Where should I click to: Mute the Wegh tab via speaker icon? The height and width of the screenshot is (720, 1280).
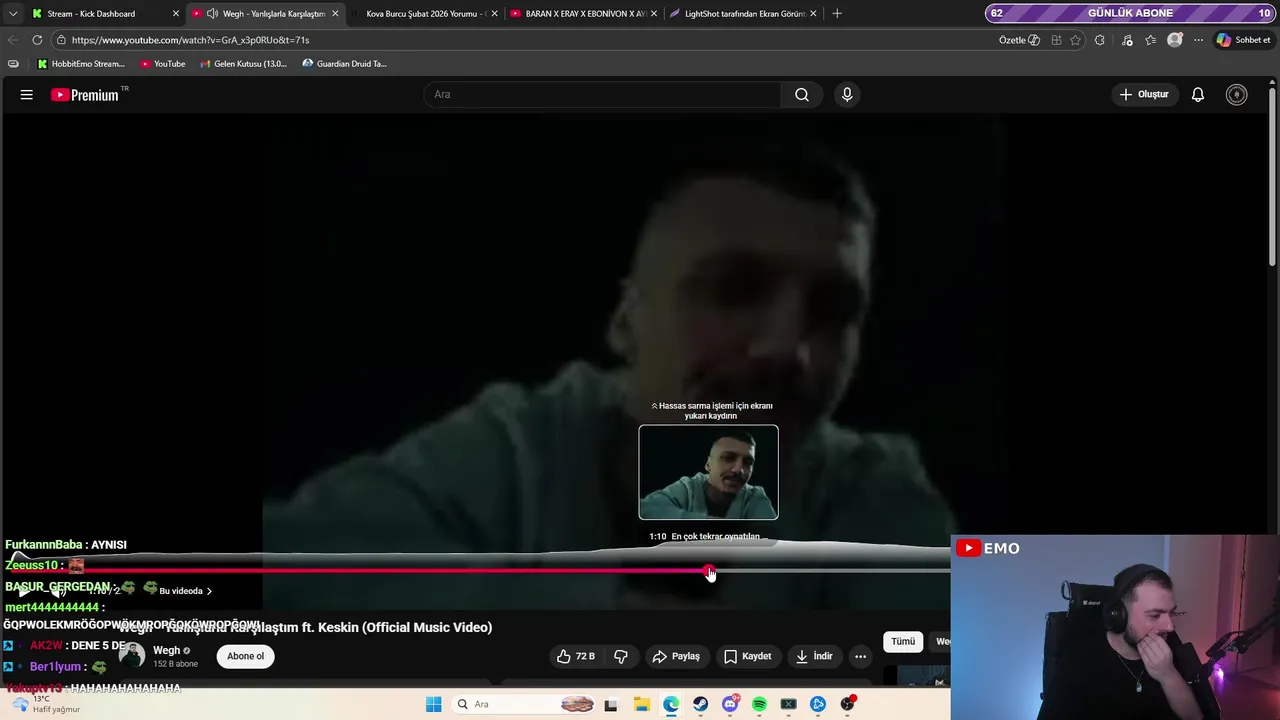coord(212,14)
